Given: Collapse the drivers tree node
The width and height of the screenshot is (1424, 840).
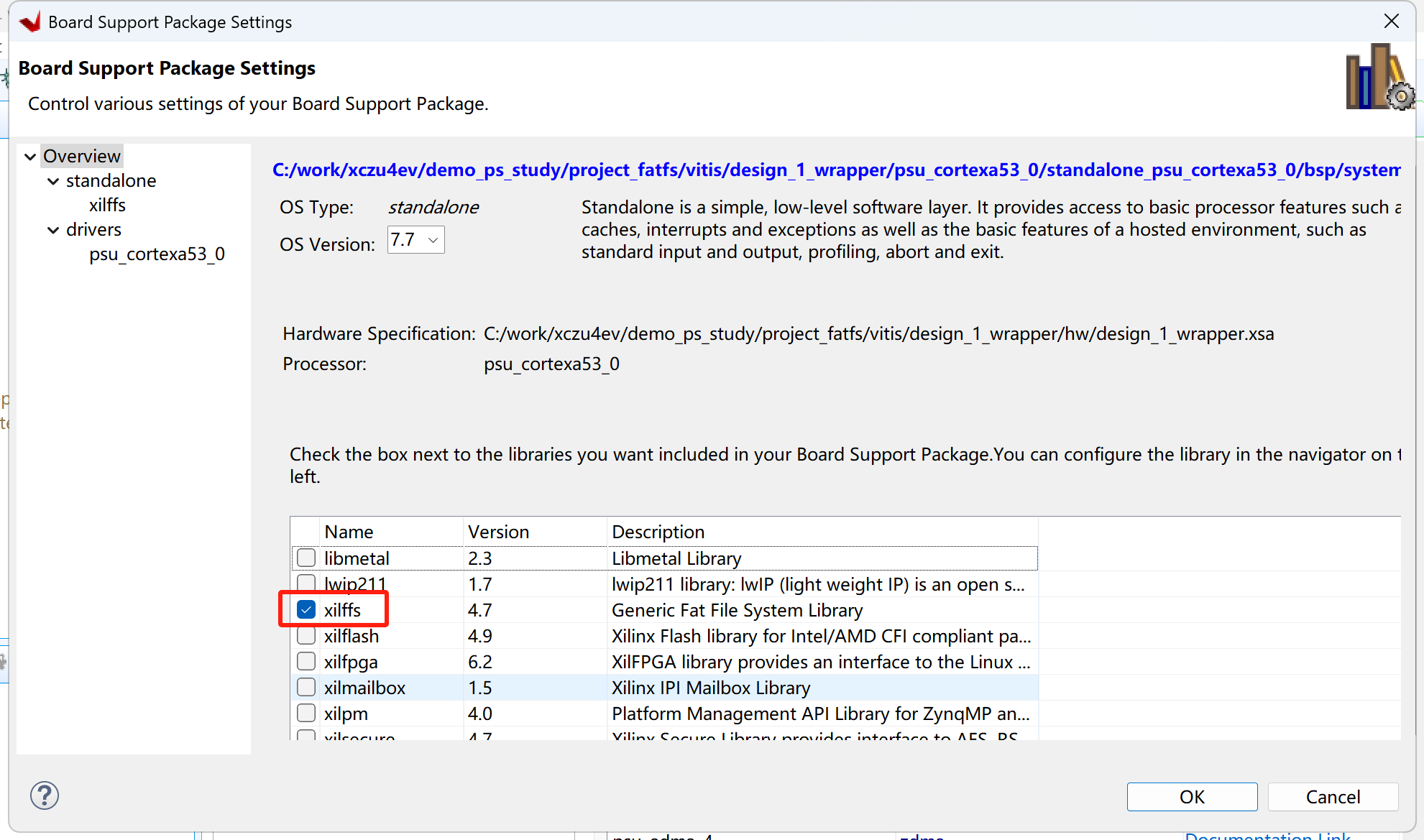Looking at the screenshot, I should [53, 230].
